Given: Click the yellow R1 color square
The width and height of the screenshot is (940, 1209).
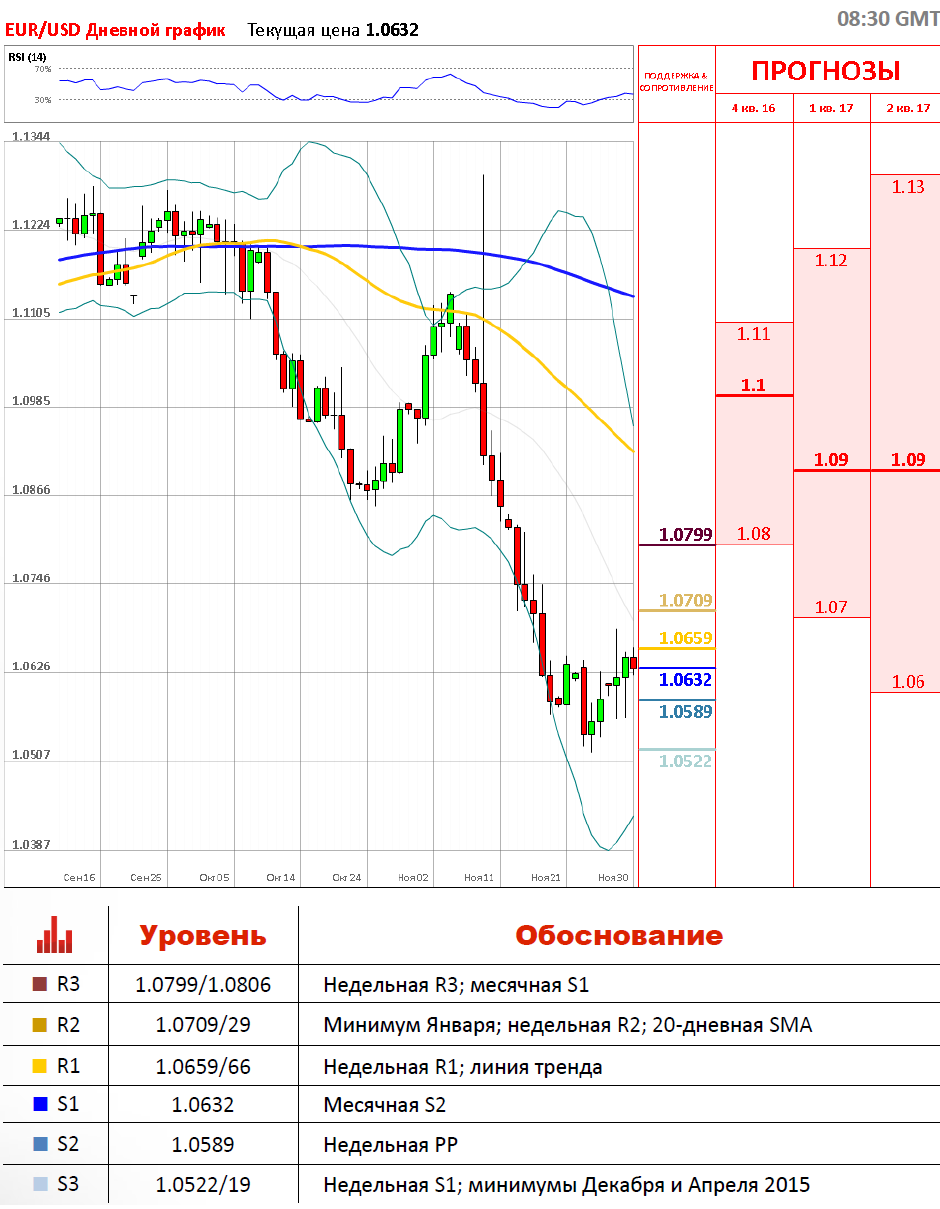Looking at the screenshot, I should (x=40, y=1066).
